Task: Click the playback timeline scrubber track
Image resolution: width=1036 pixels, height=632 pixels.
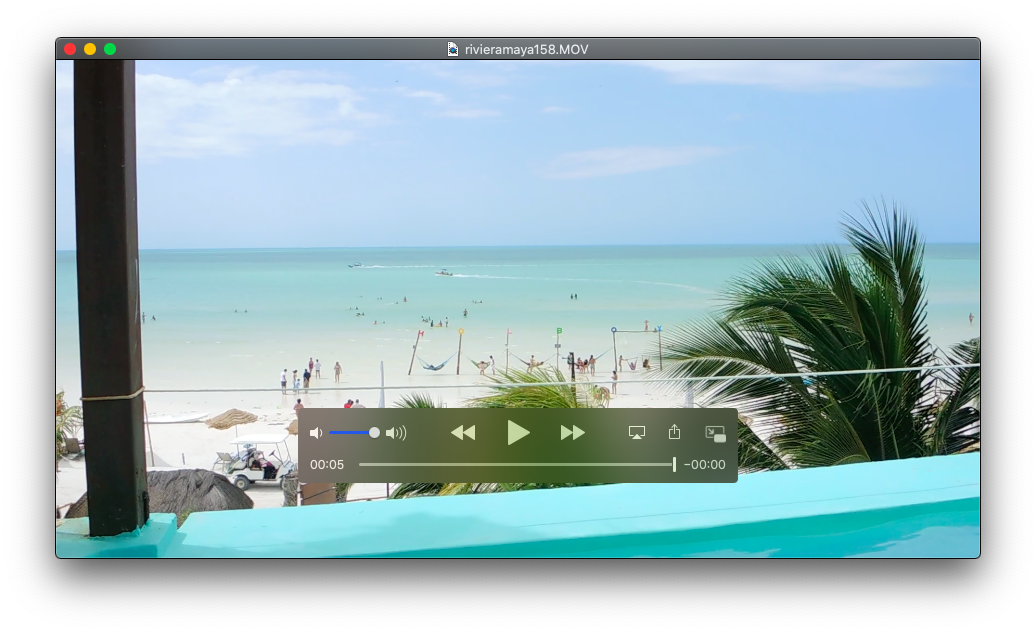Action: [515, 464]
